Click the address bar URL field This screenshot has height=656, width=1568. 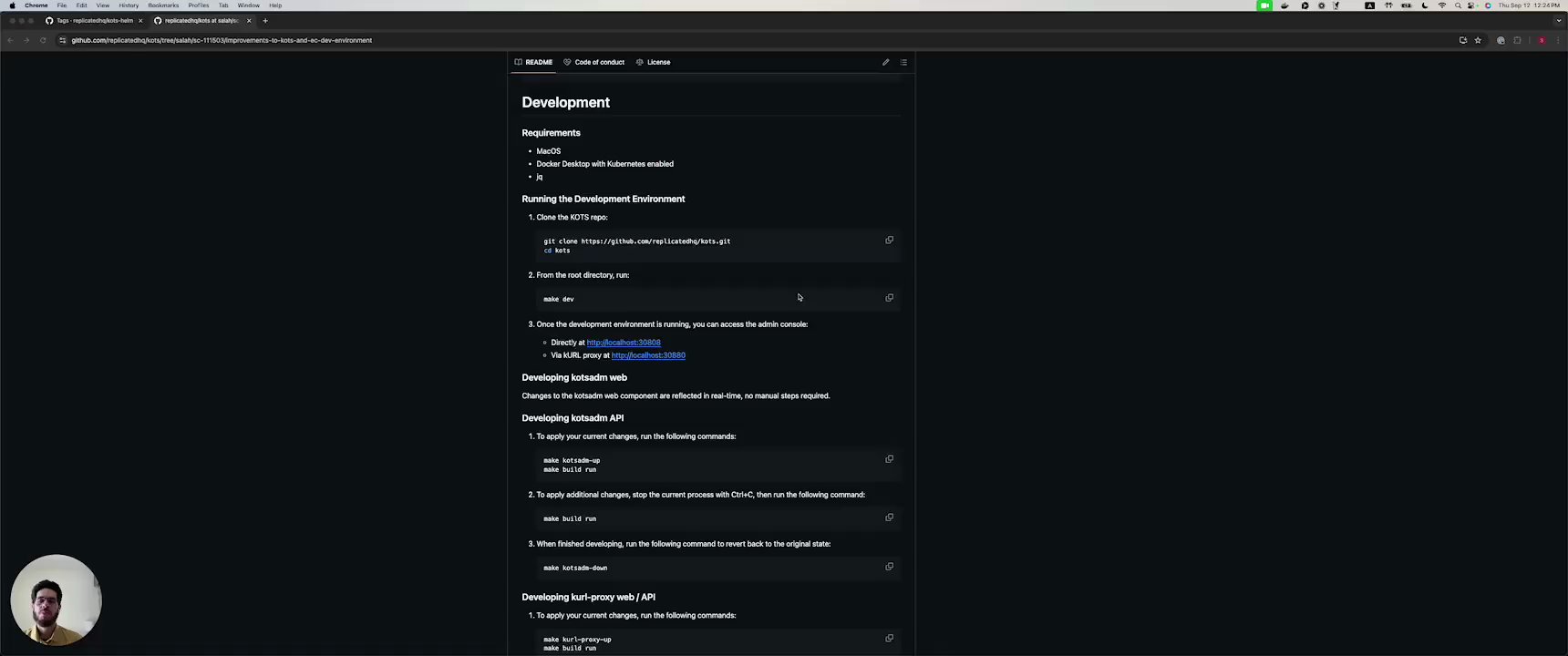222,40
